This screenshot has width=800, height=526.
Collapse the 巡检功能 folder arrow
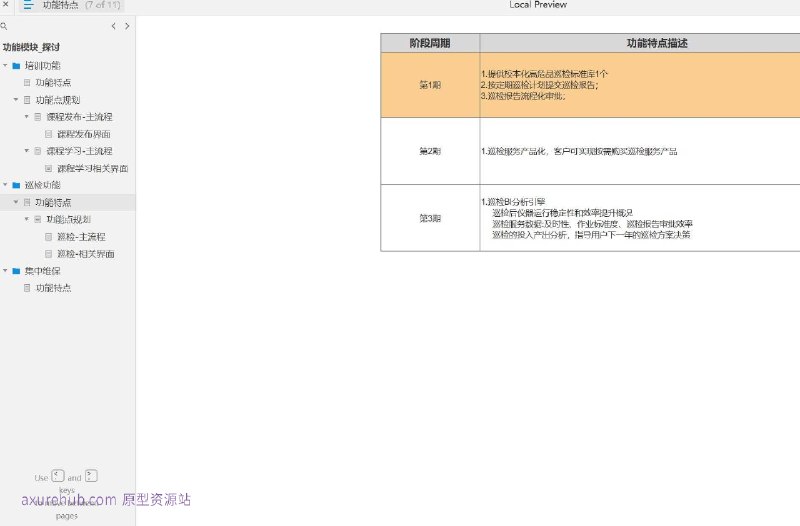click(x=5, y=185)
